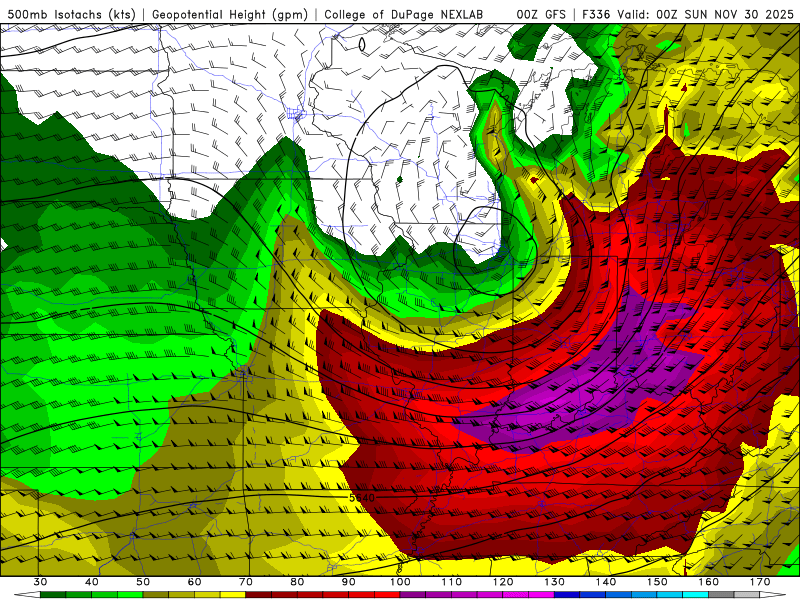800x600 pixels.
Task: Click the "Geopotential Height (gpm)" header text
Action: 230,15
